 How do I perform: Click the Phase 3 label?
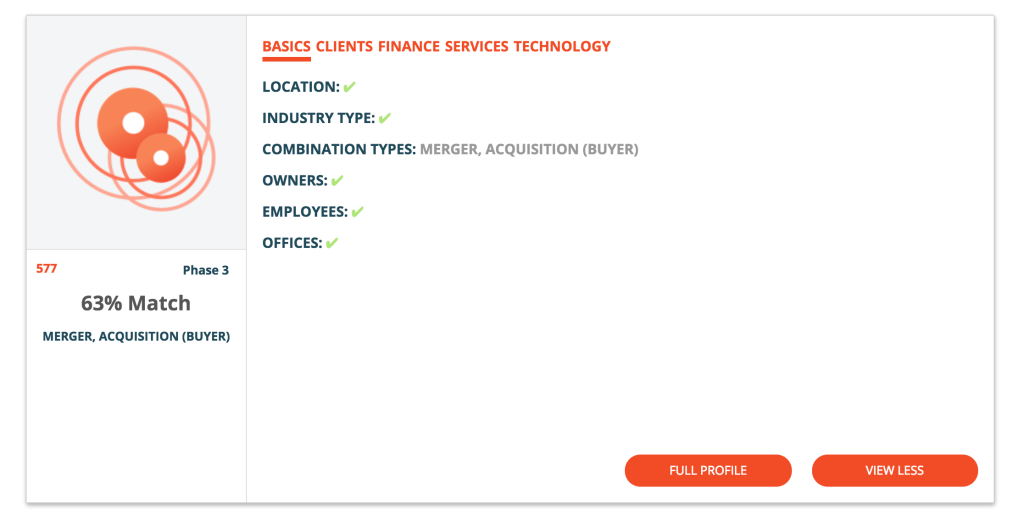pyautogui.click(x=206, y=270)
